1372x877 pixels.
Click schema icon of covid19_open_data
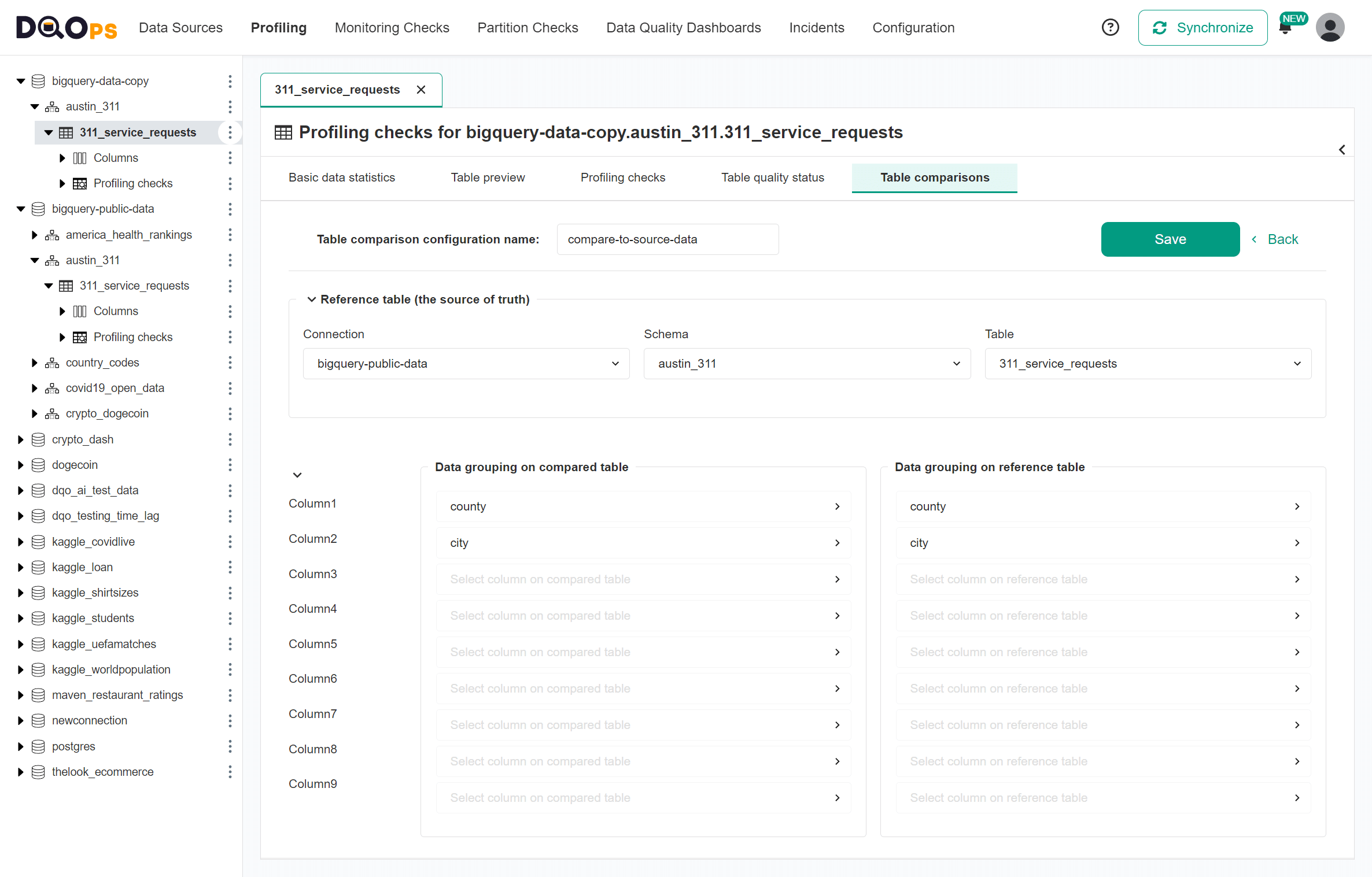click(52, 388)
